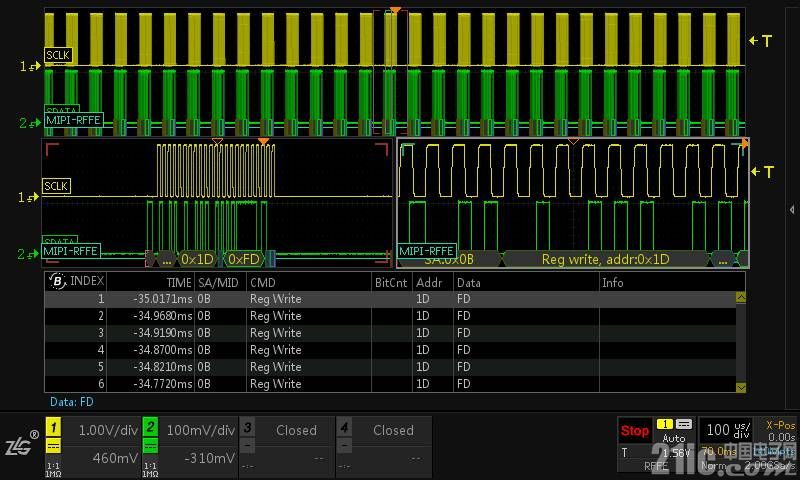Click channel 2 ground marker in lower-left window
The height and width of the screenshot is (480, 800).
(28, 254)
